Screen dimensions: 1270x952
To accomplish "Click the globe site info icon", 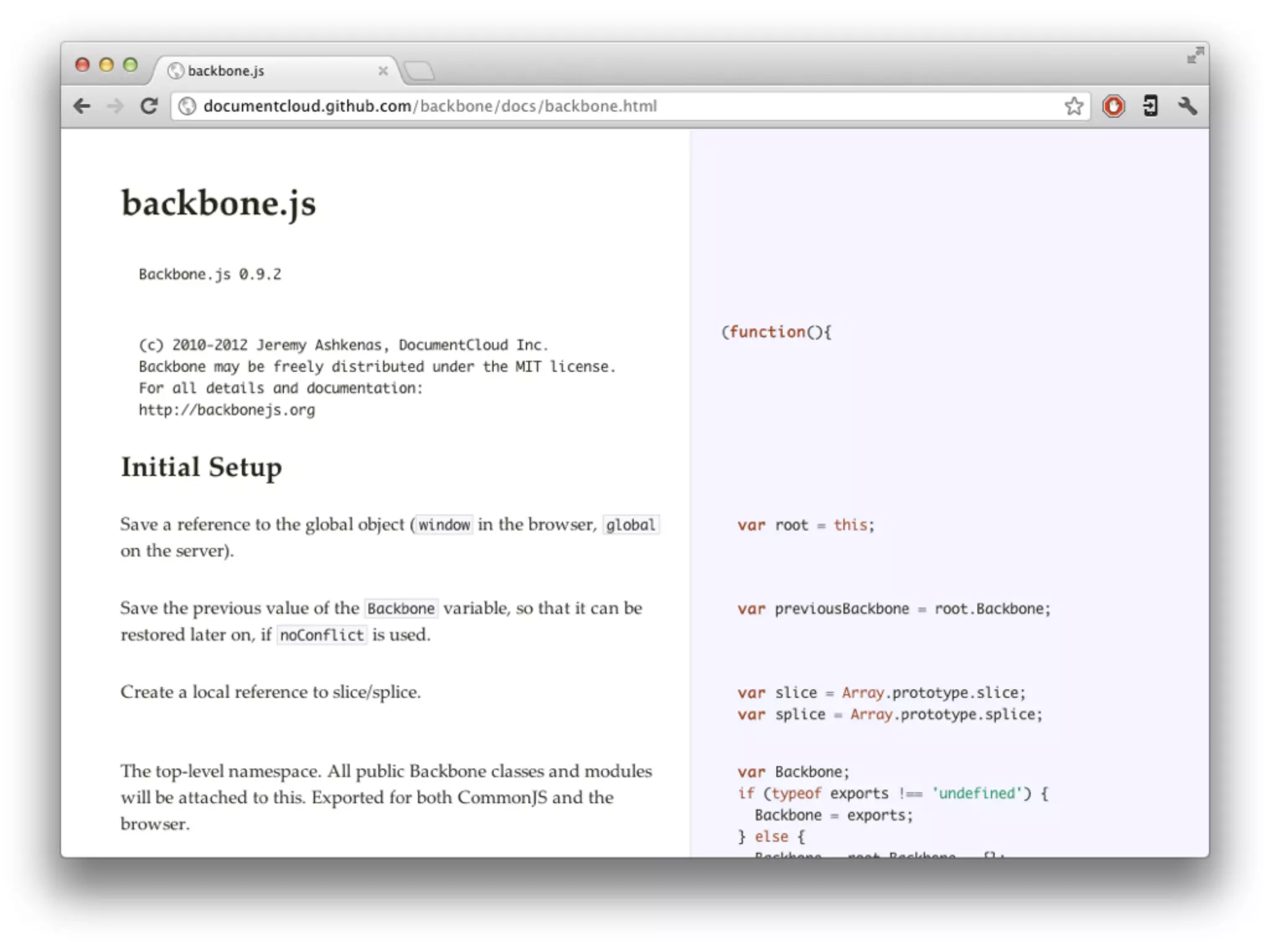I will tap(187, 106).
